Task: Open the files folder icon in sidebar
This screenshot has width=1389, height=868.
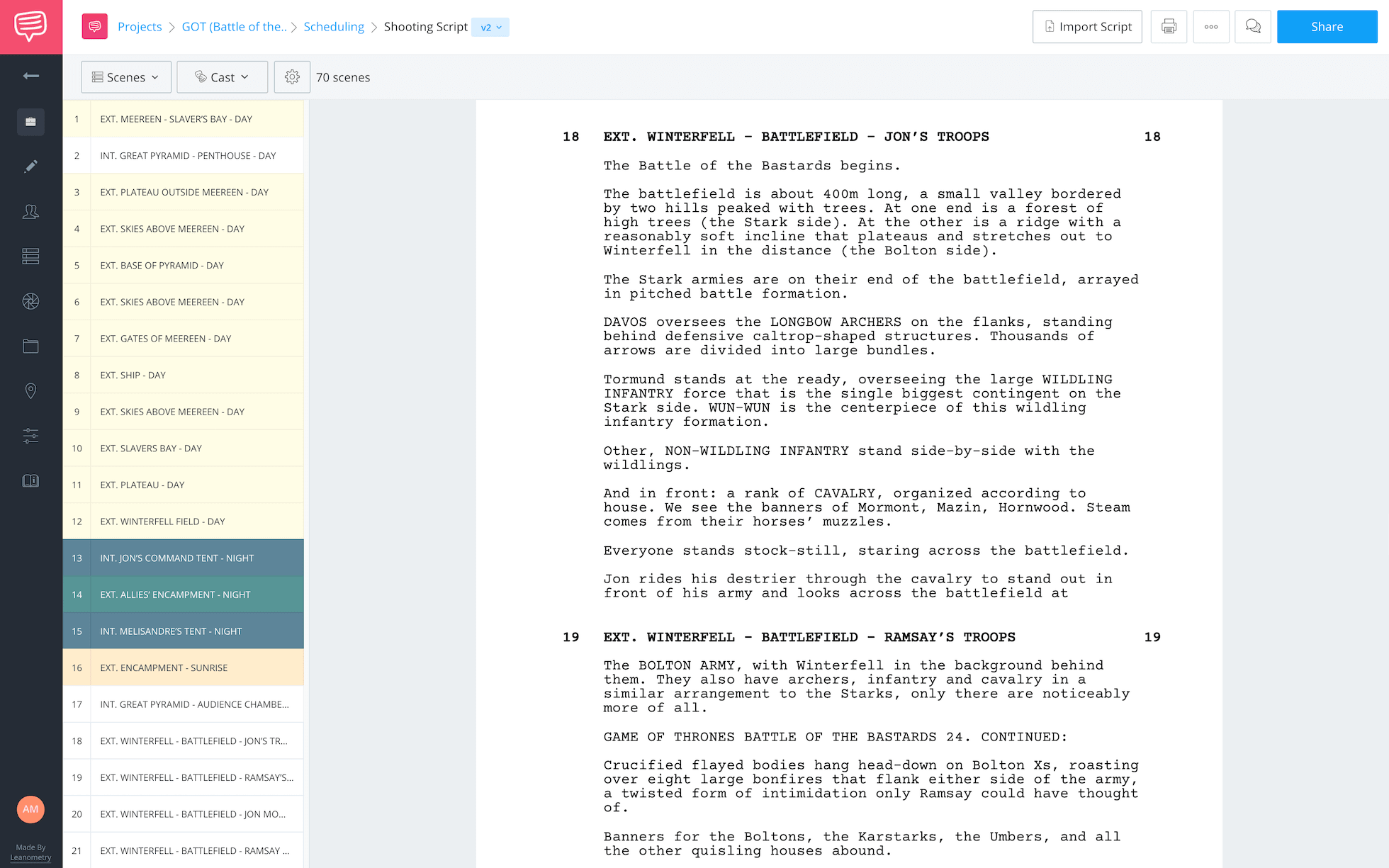Action: pyautogui.click(x=30, y=346)
